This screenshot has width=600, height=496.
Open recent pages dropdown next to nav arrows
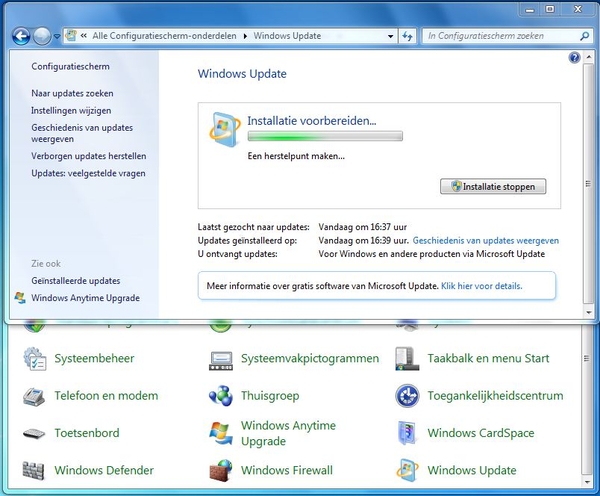(57, 36)
